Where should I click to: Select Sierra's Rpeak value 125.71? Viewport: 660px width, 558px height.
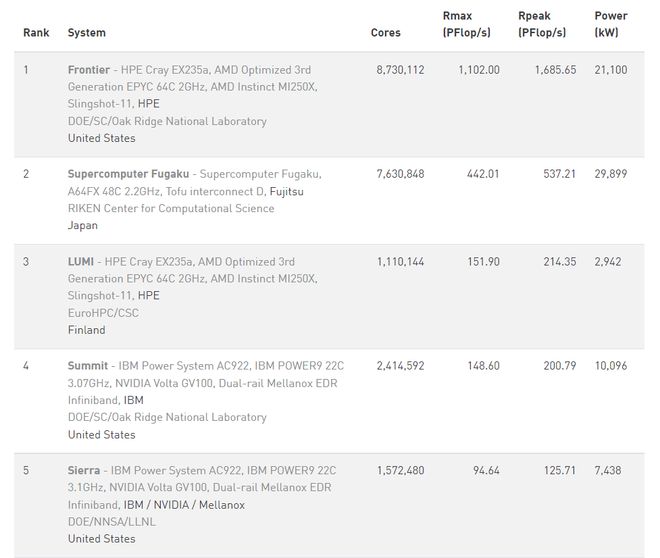tap(560, 470)
